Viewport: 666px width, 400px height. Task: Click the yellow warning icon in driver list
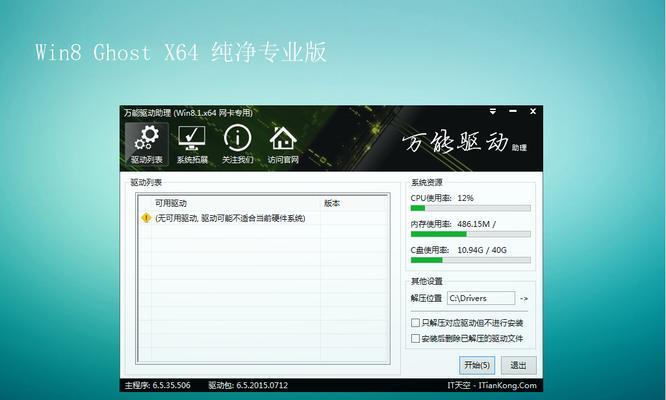[x=146, y=218]
